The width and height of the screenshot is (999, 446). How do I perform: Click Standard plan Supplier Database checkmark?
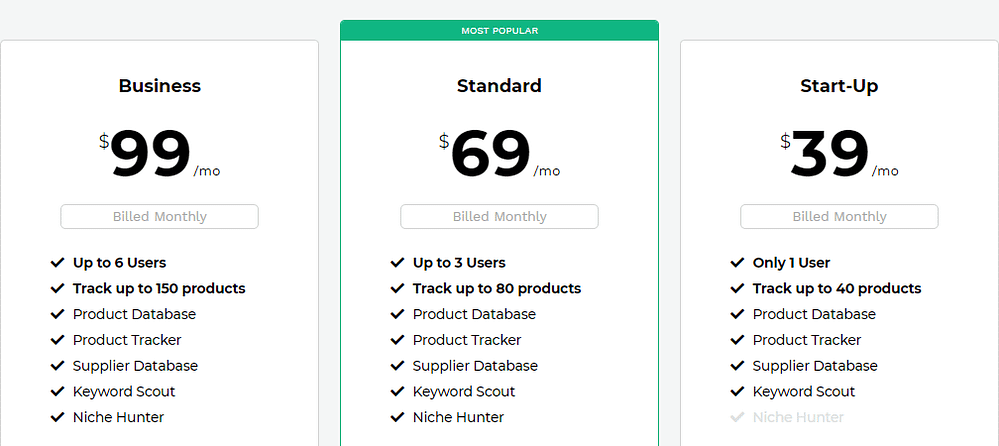[x=397, y=366]
